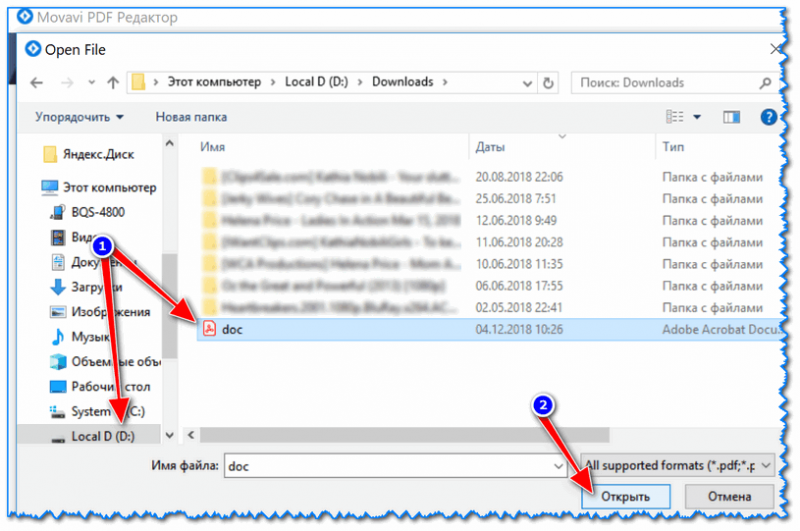Click 'Downloads' breadcrumb in address bar
Viewport: 800px width, 531px height.
point(403,82)
